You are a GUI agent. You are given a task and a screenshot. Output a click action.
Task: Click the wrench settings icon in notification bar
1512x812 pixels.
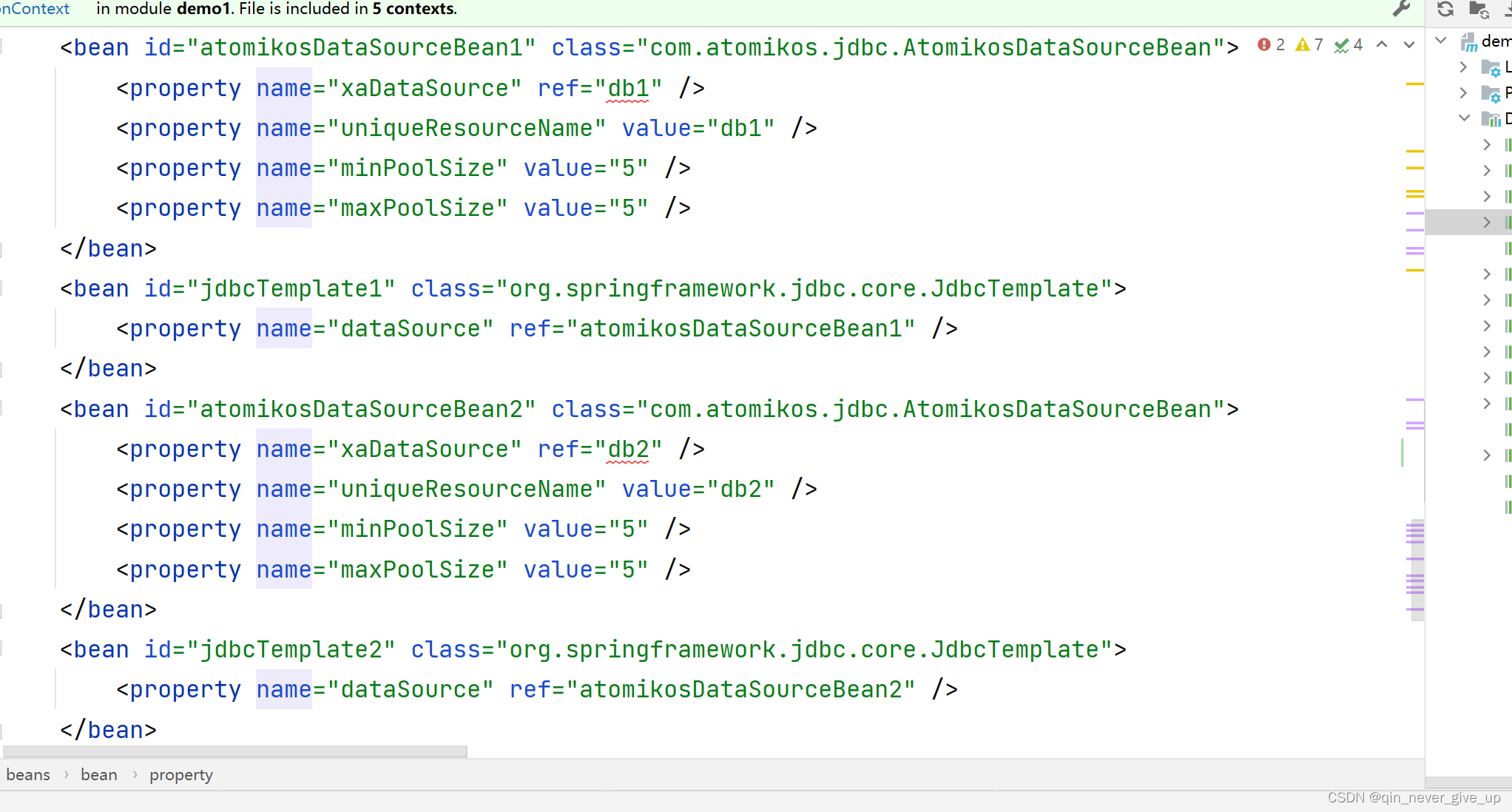(1401, 9)
